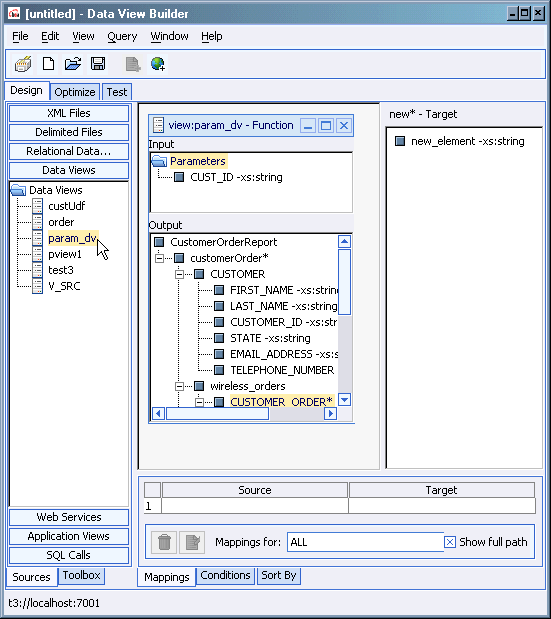The height and width of the screenshot is (619, 551).
Task: Click the V_SRC data view icon
Action: 37,286
